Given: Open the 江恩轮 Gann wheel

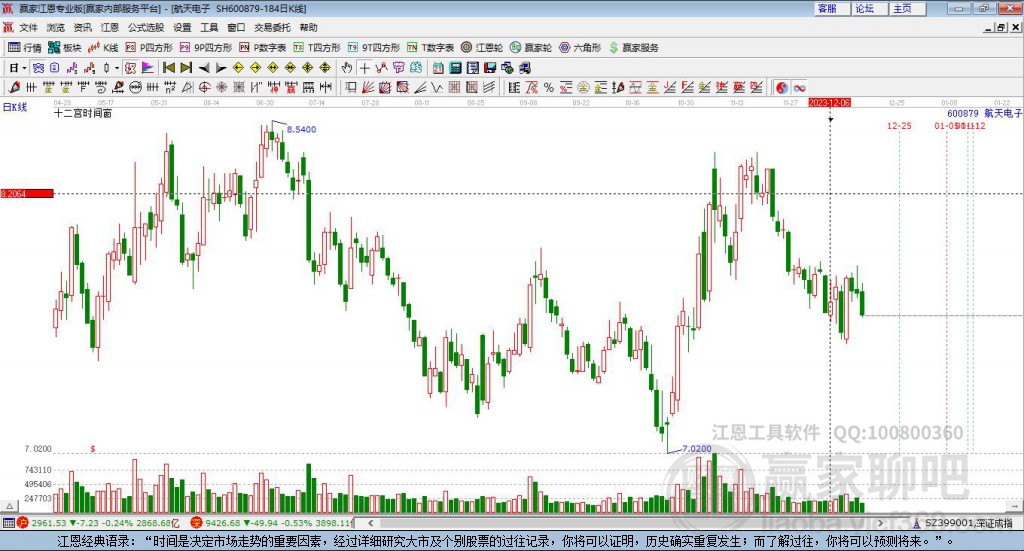Looking at the screenshot, I should (x=482, y=48).
